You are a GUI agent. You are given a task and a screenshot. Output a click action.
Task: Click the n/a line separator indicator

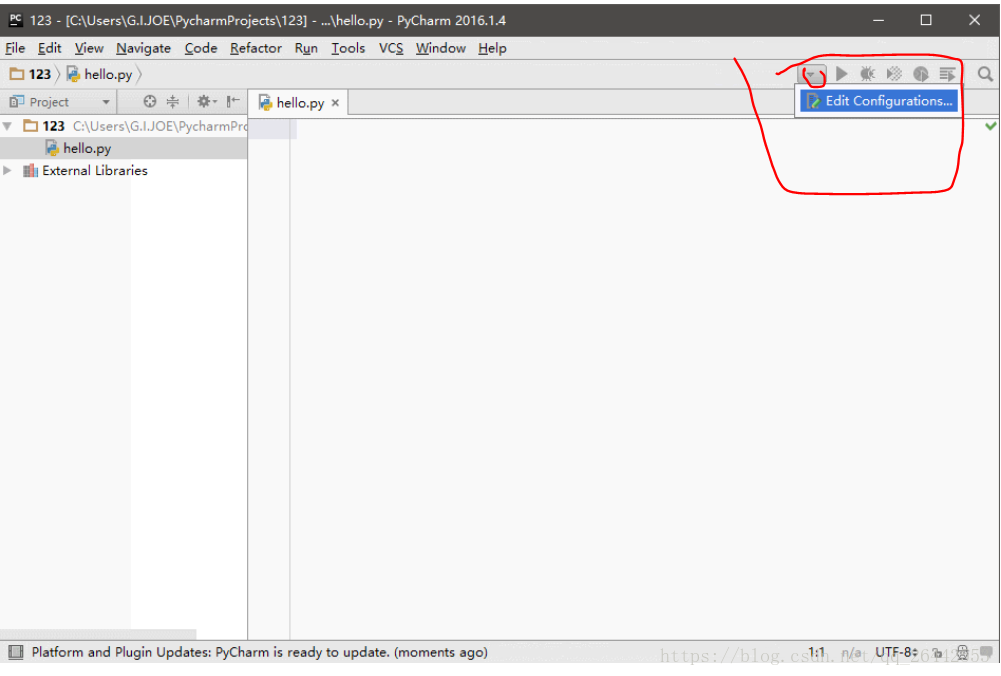[852, 652]
